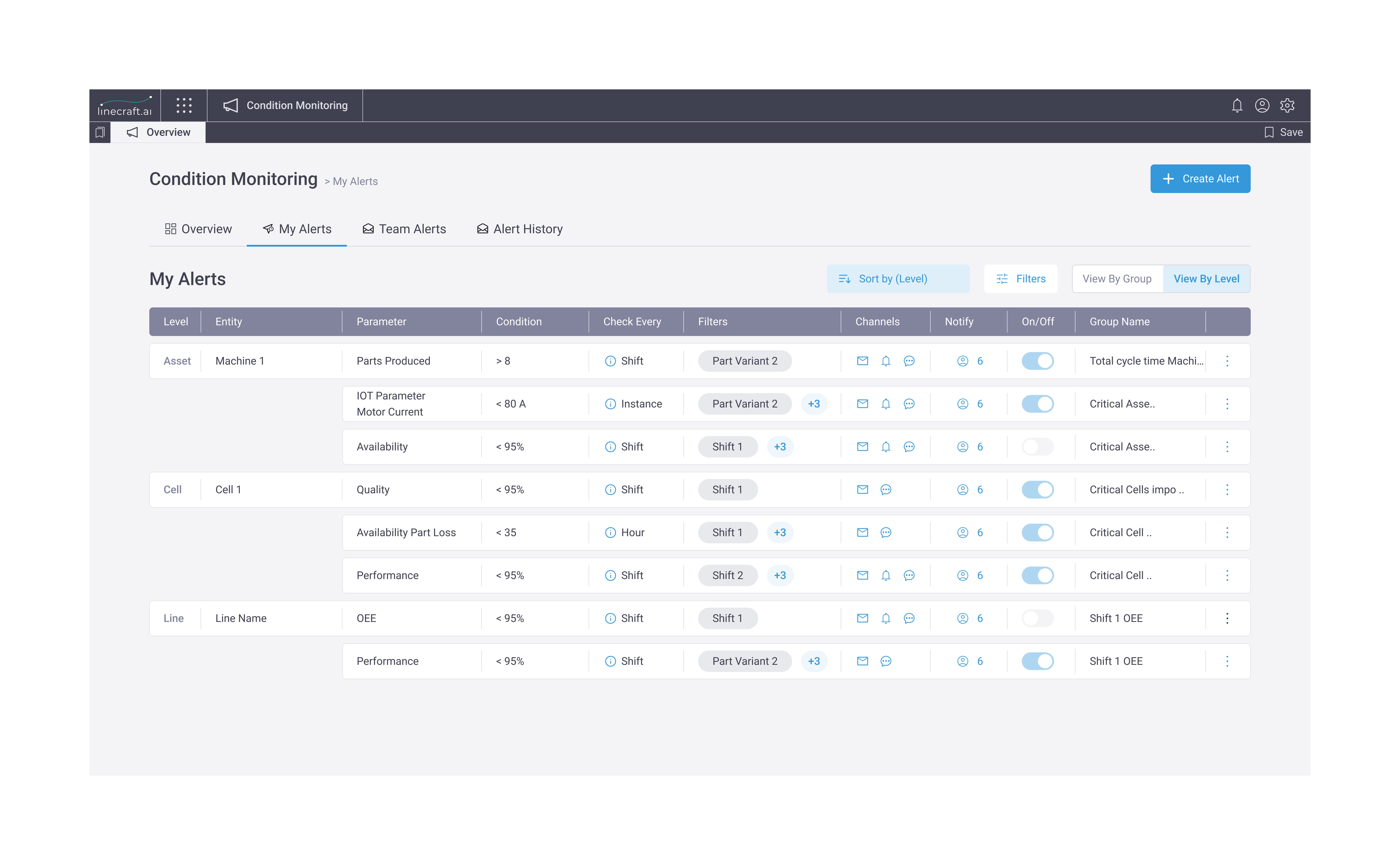Click Condition Monitoring in top navigation
The width and height of the screenshot is (1400, 865).
pyautogui.click(x=285, y=105)
